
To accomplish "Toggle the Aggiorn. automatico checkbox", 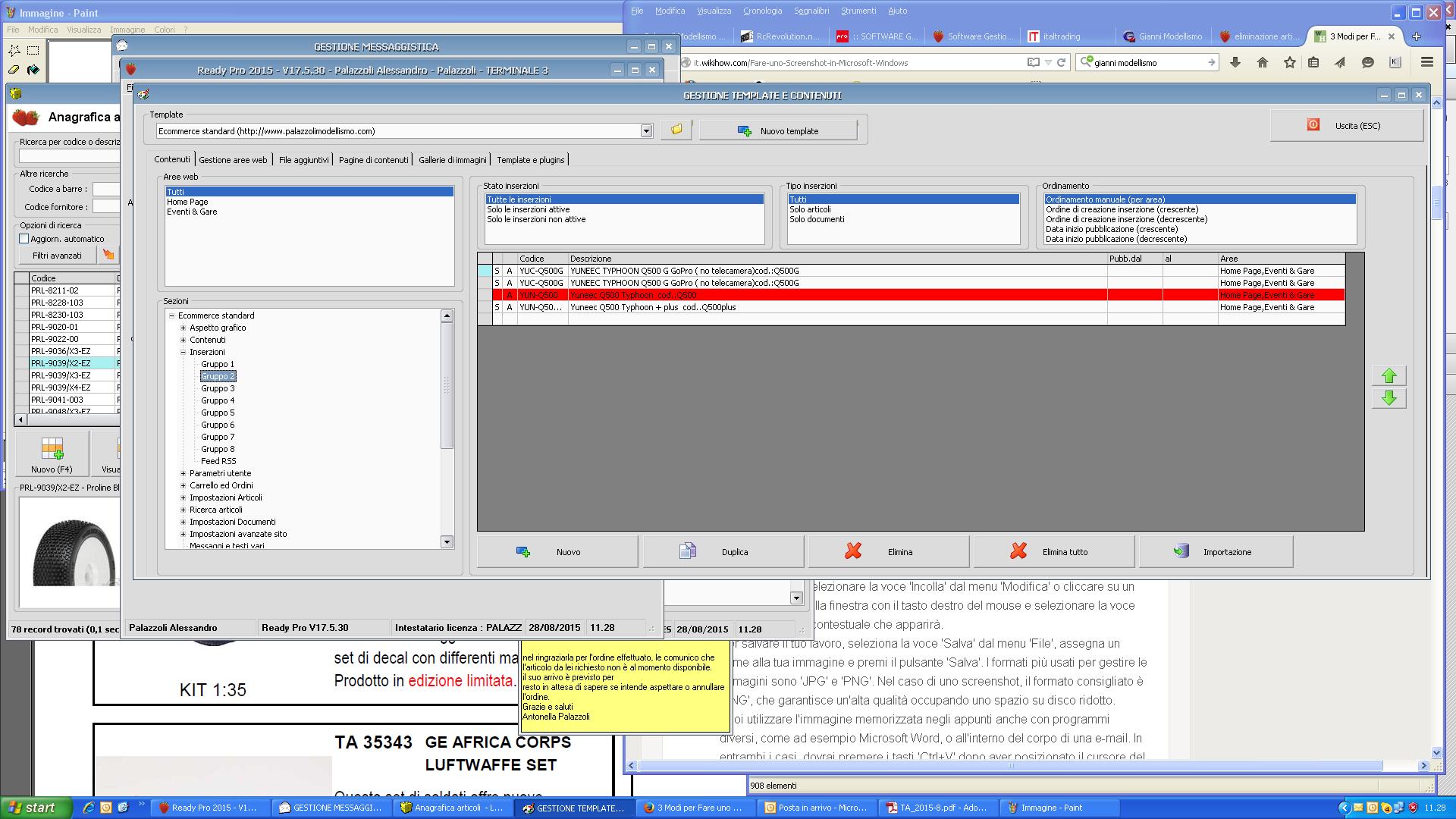I will 24,239.
